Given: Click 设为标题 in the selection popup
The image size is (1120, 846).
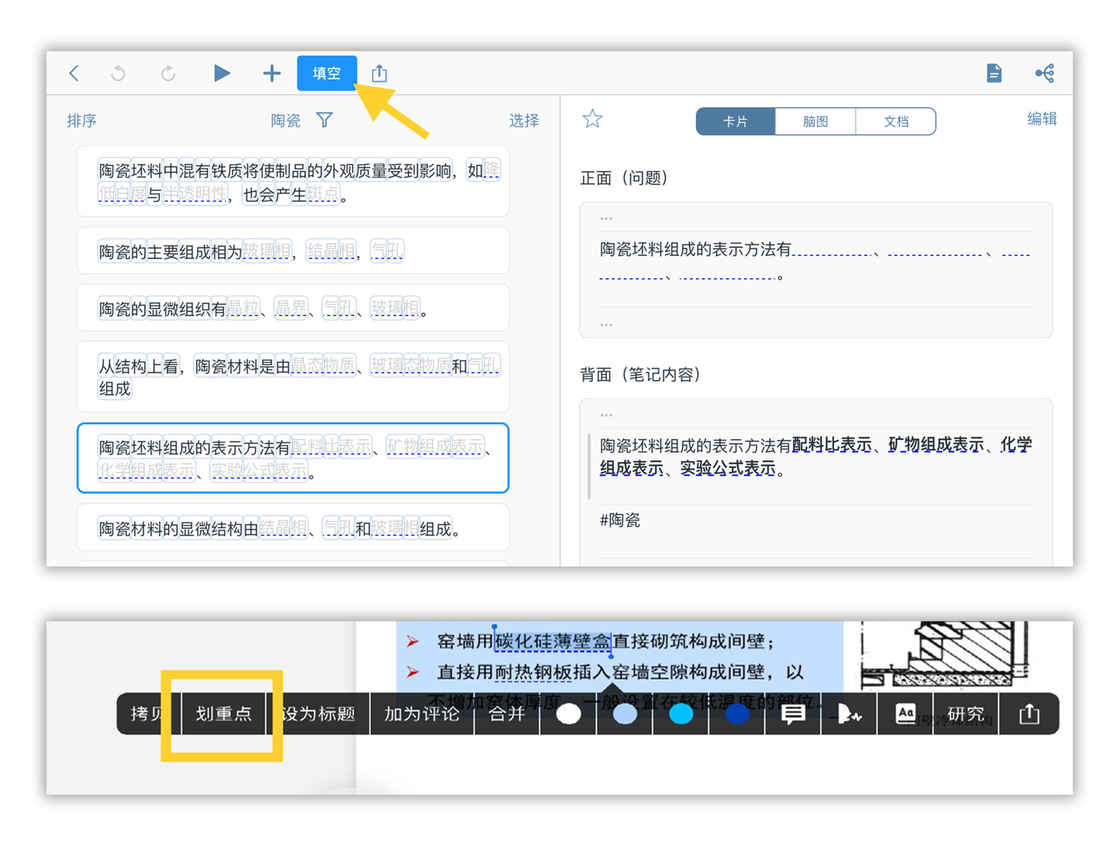Looking at the screenshot, I should tap(318, 714).
